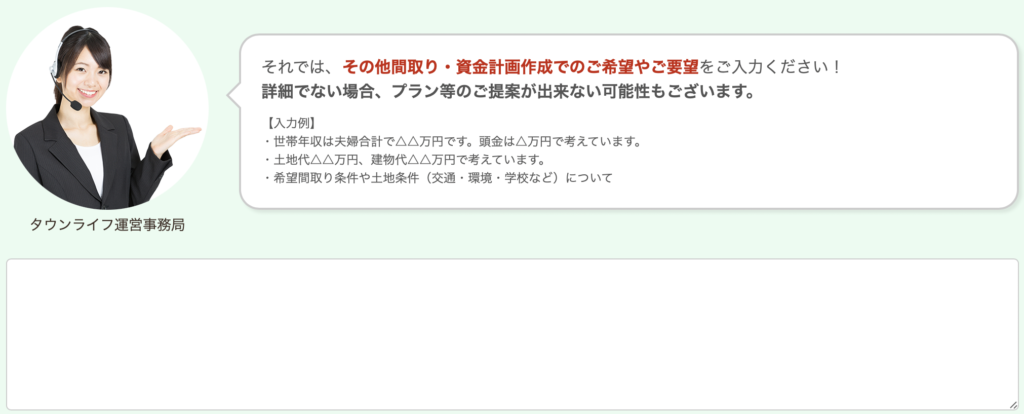This screenshot has width=1024, height=414.
Task: Click the speech bubble's pointed tail
Action: (x=234, y=95)
